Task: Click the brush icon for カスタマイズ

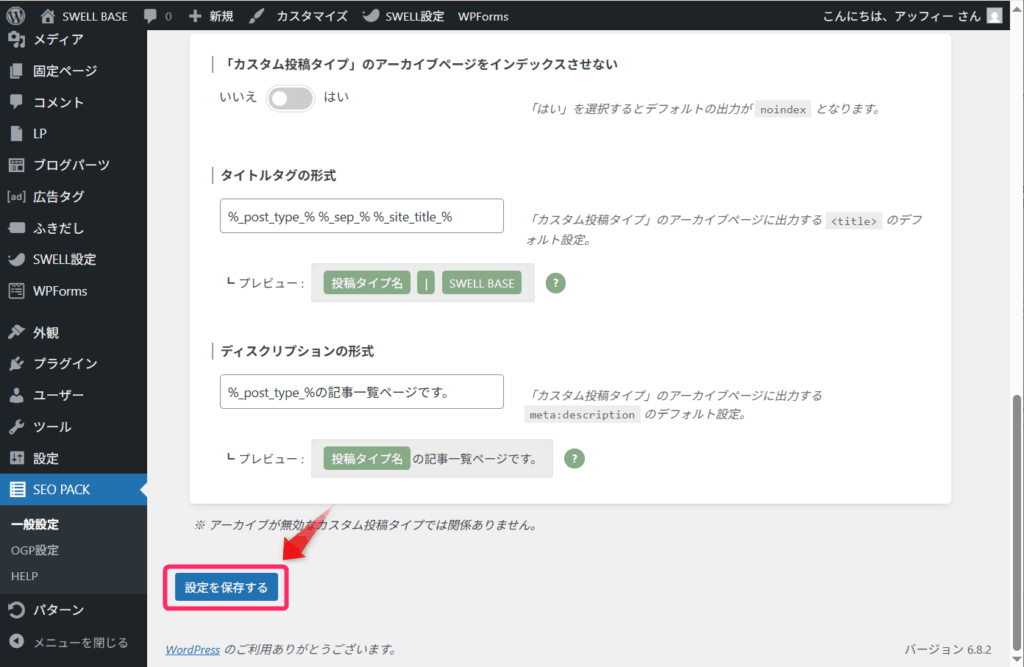Action: tap(257, 16)
